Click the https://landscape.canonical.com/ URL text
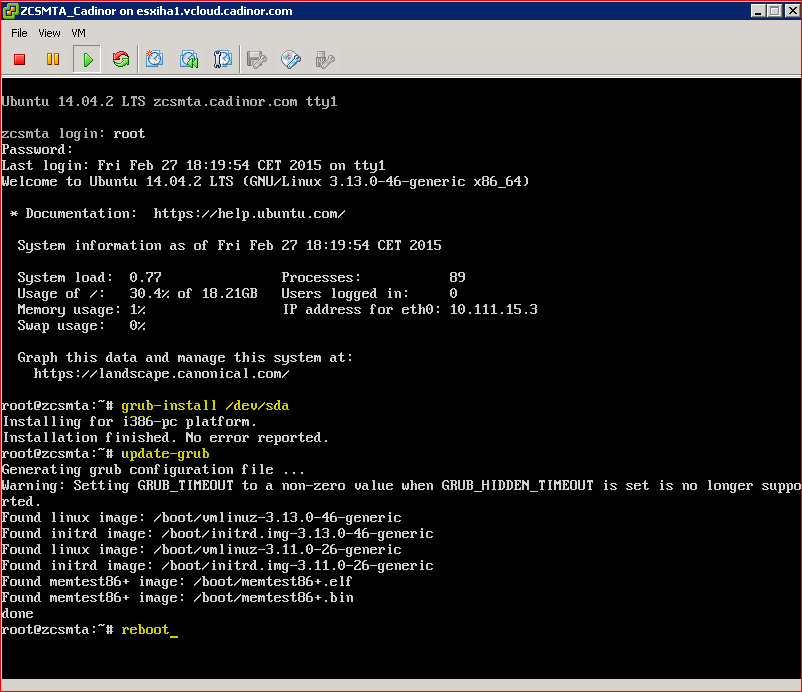 click(162, 373)
